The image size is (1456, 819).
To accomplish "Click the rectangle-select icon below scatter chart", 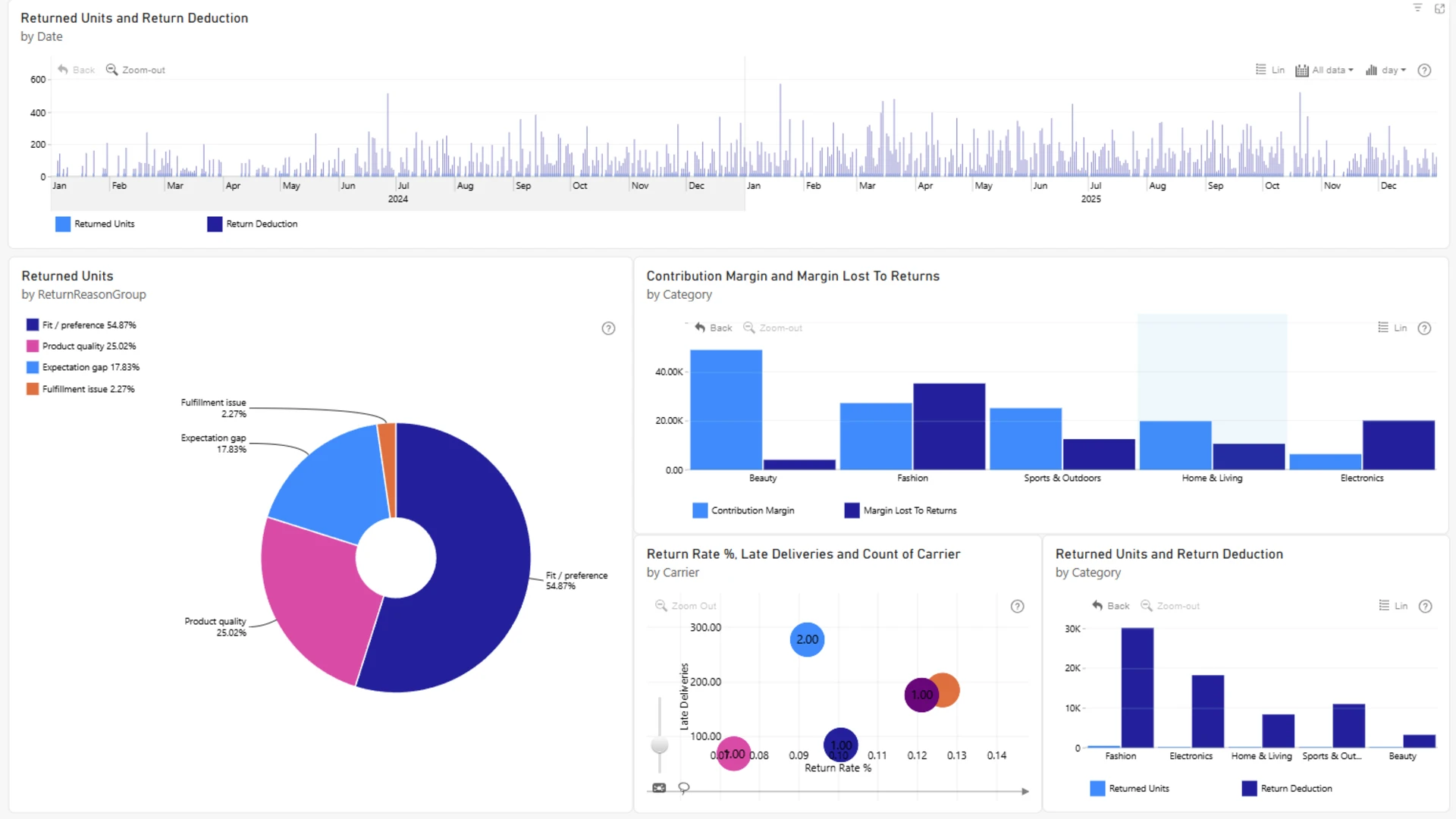I will (x=659, y=788).
